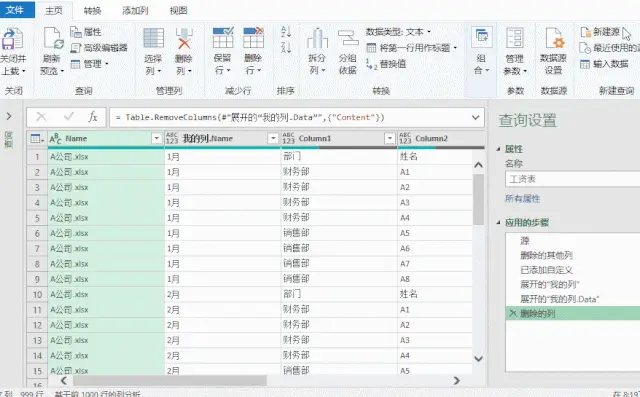Image resolution: width=640 pixels, height=397 pixels.
Task: Click the 删除行 Remove Rows icon
Action: (x=253, y=38)
